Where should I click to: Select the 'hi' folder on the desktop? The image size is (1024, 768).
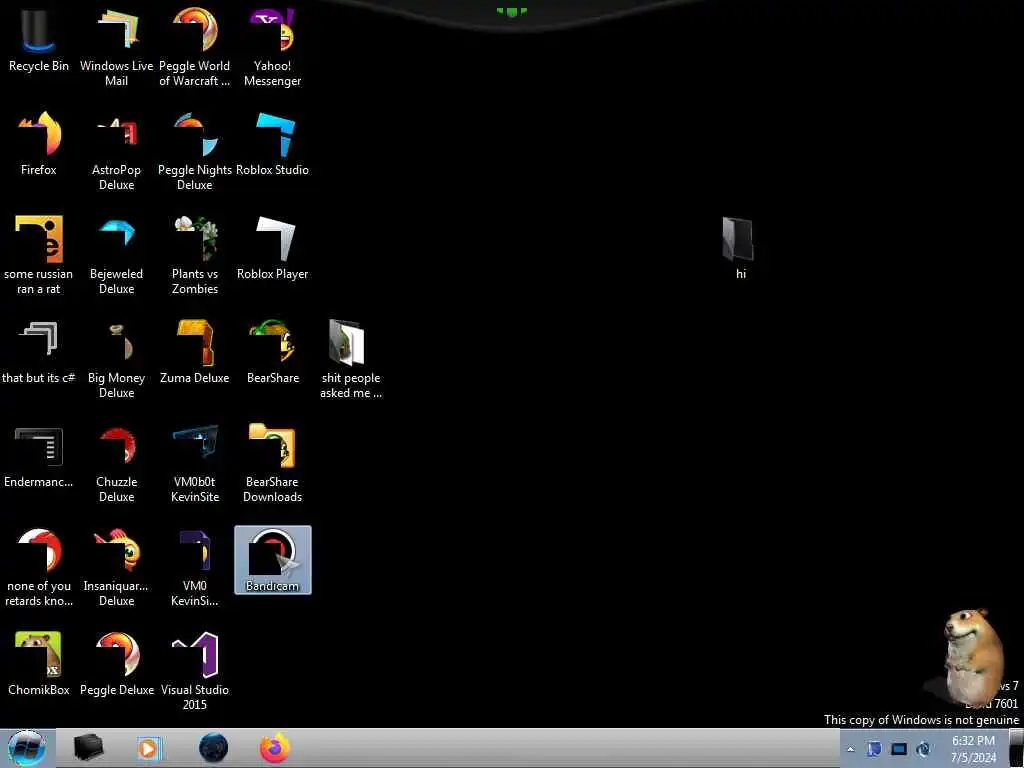point(741,248)
